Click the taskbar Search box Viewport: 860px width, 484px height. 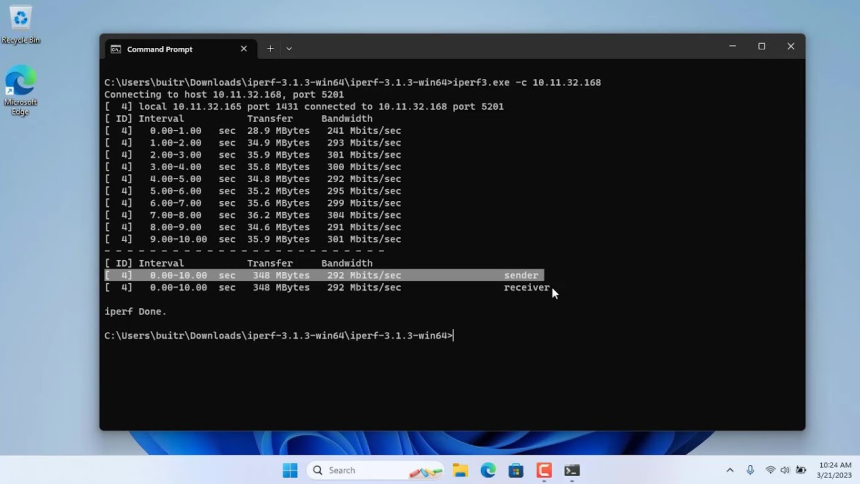(376, 470)
